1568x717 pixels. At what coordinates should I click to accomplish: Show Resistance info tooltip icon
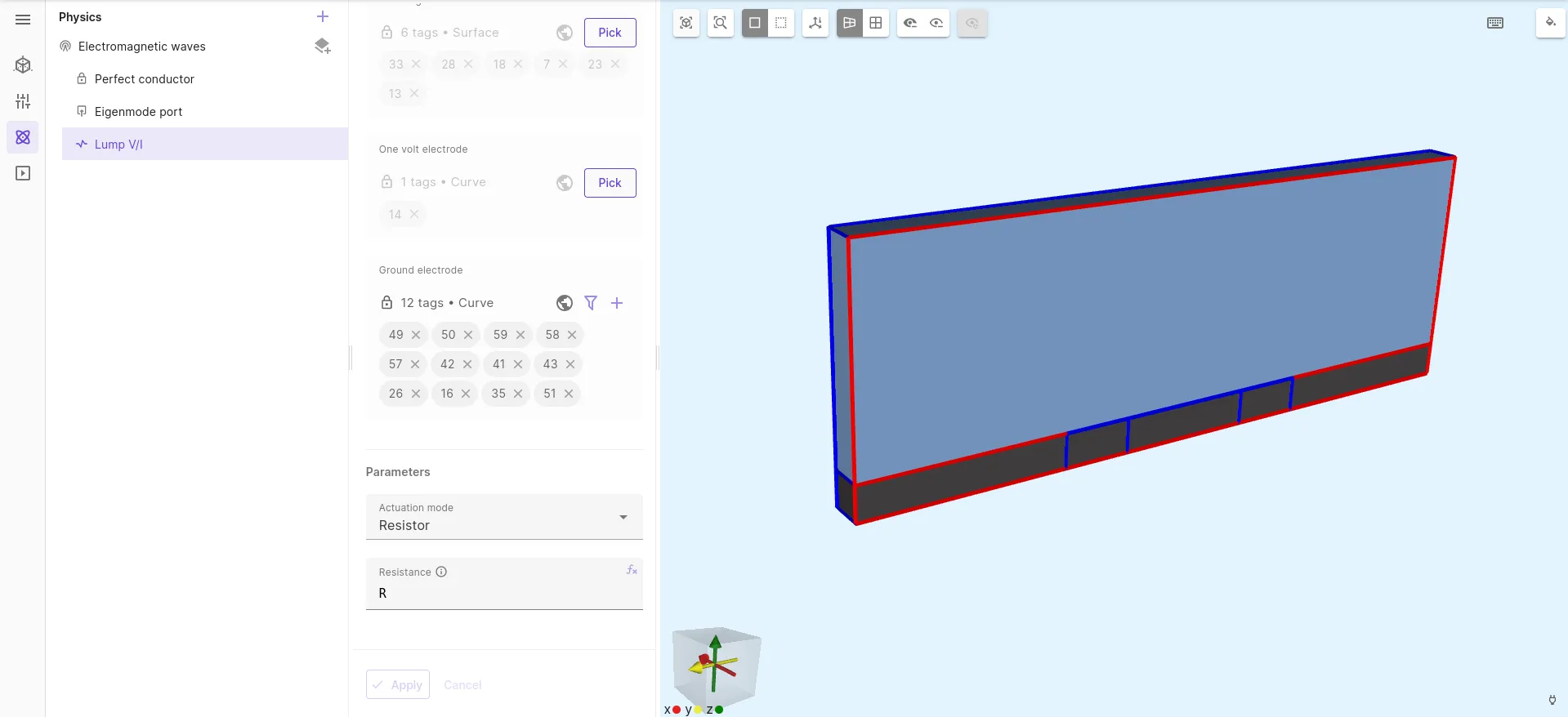point(441,572)
